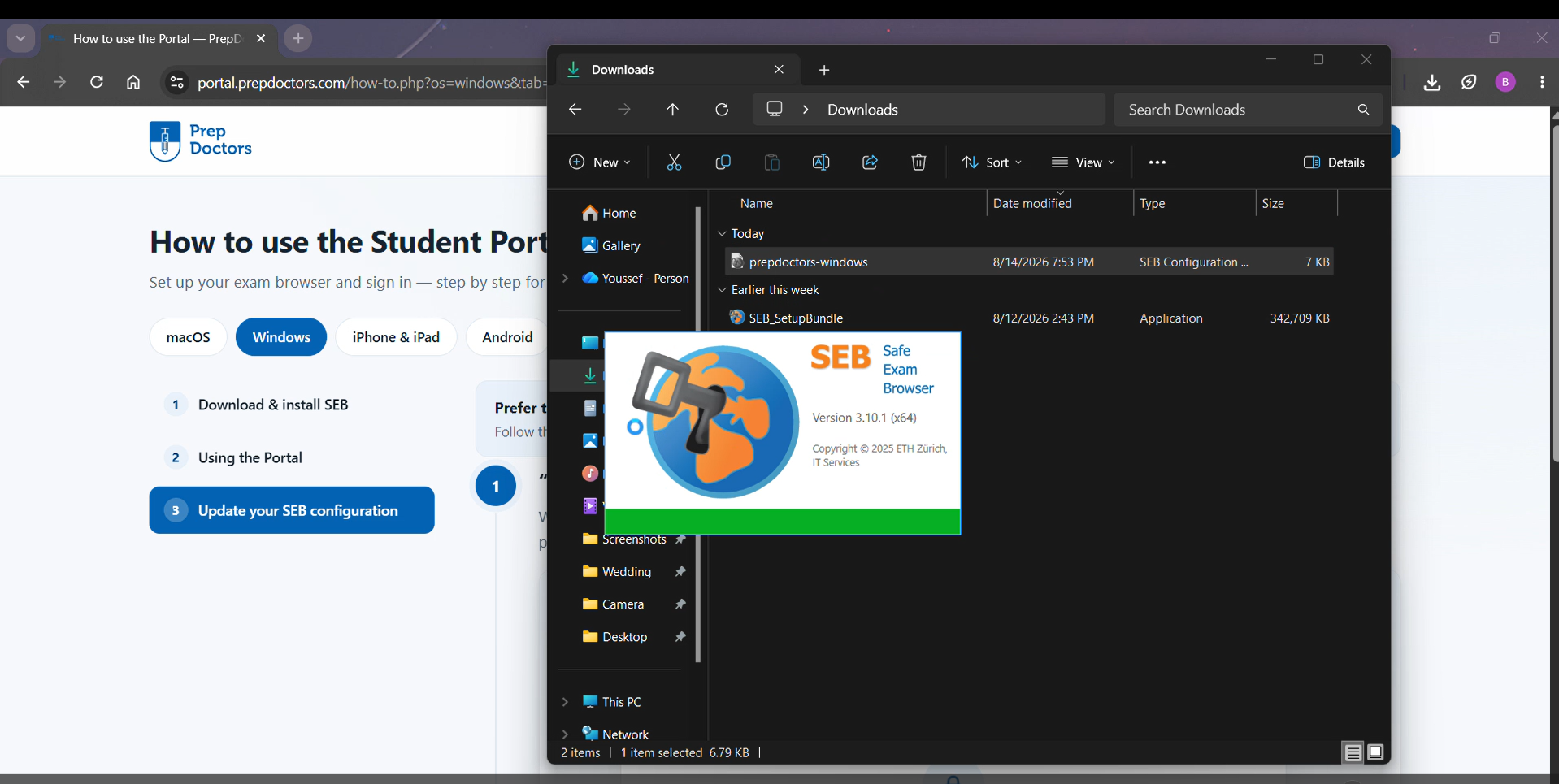Screen dimensions: 1559x784
Task: Click the Copy icon in Explorer toolbar
Action: pyautogui.click(x=723, y=162)
